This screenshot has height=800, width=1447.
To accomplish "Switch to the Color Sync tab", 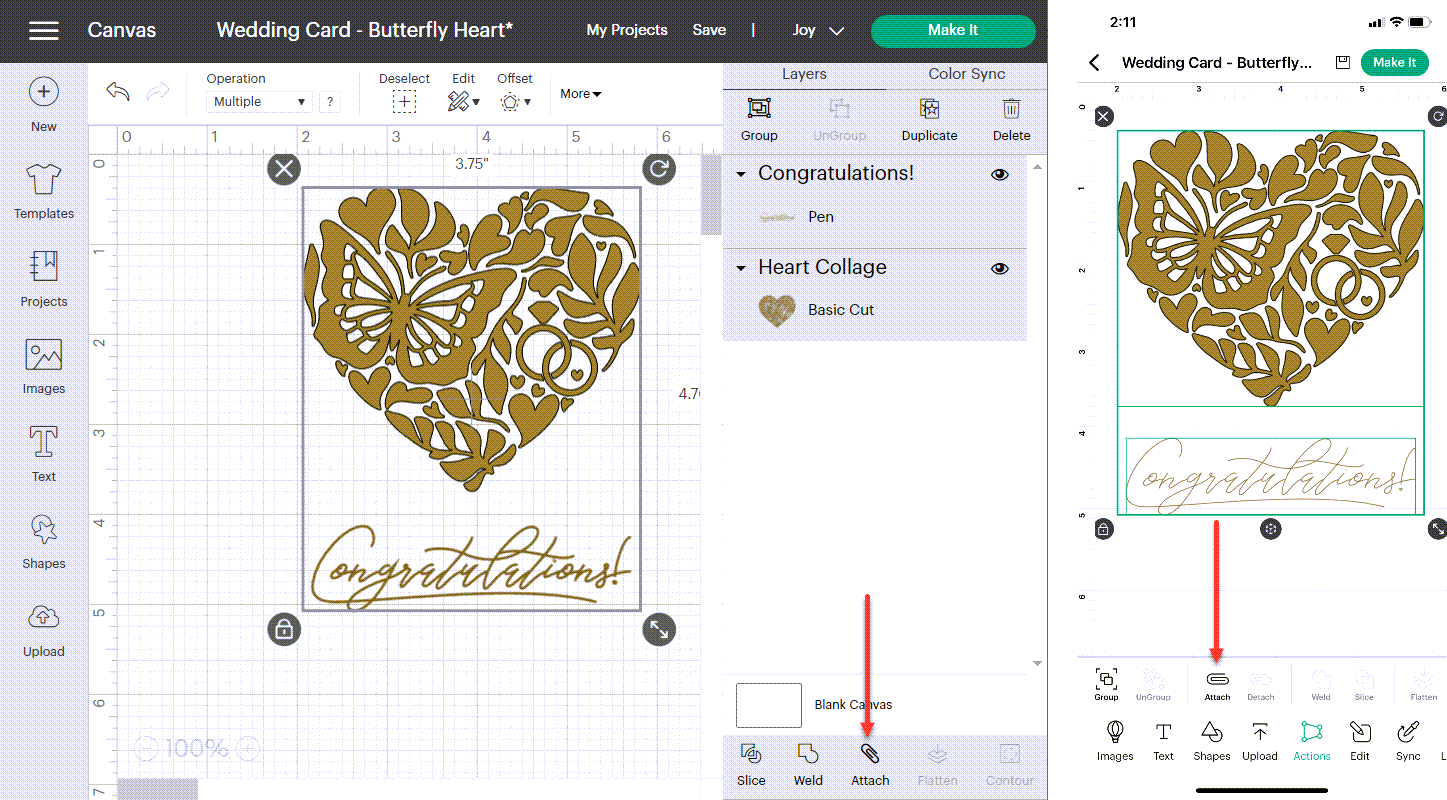I will [x=965, y=73].
